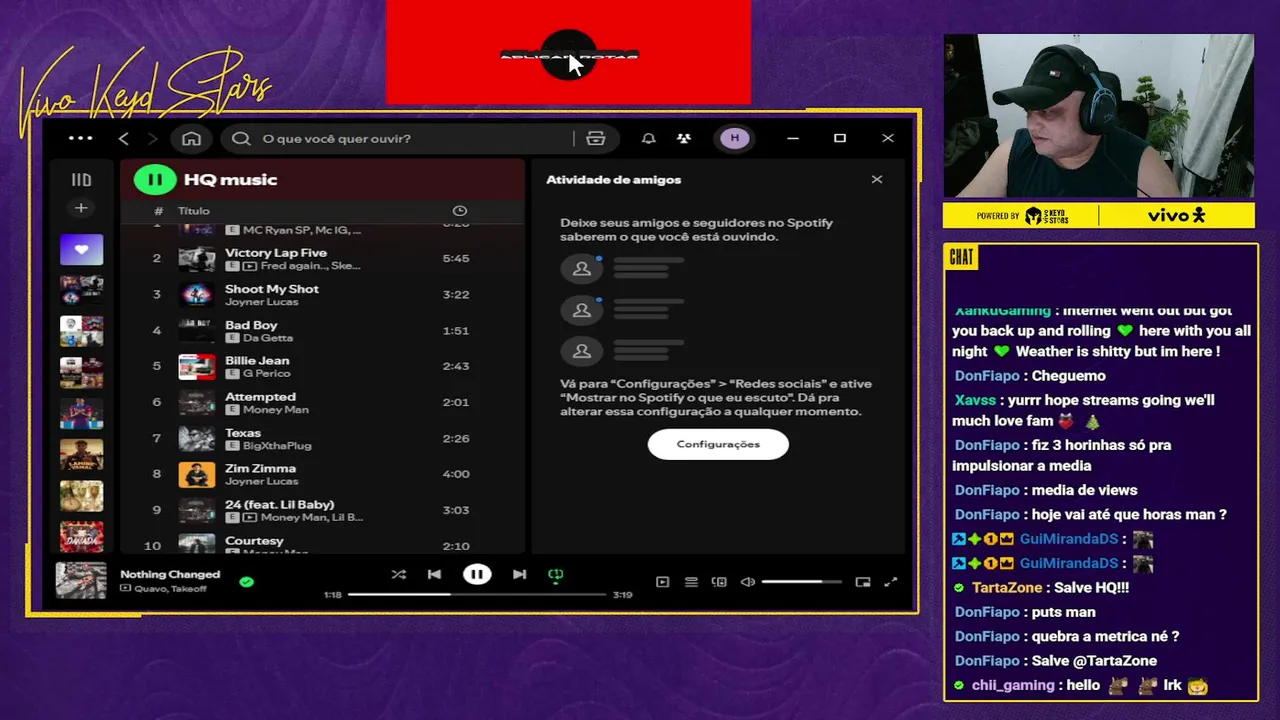1280x720 pixels.
Task: Mute the volume speaker icon
Action: click(x=747, y=582)
